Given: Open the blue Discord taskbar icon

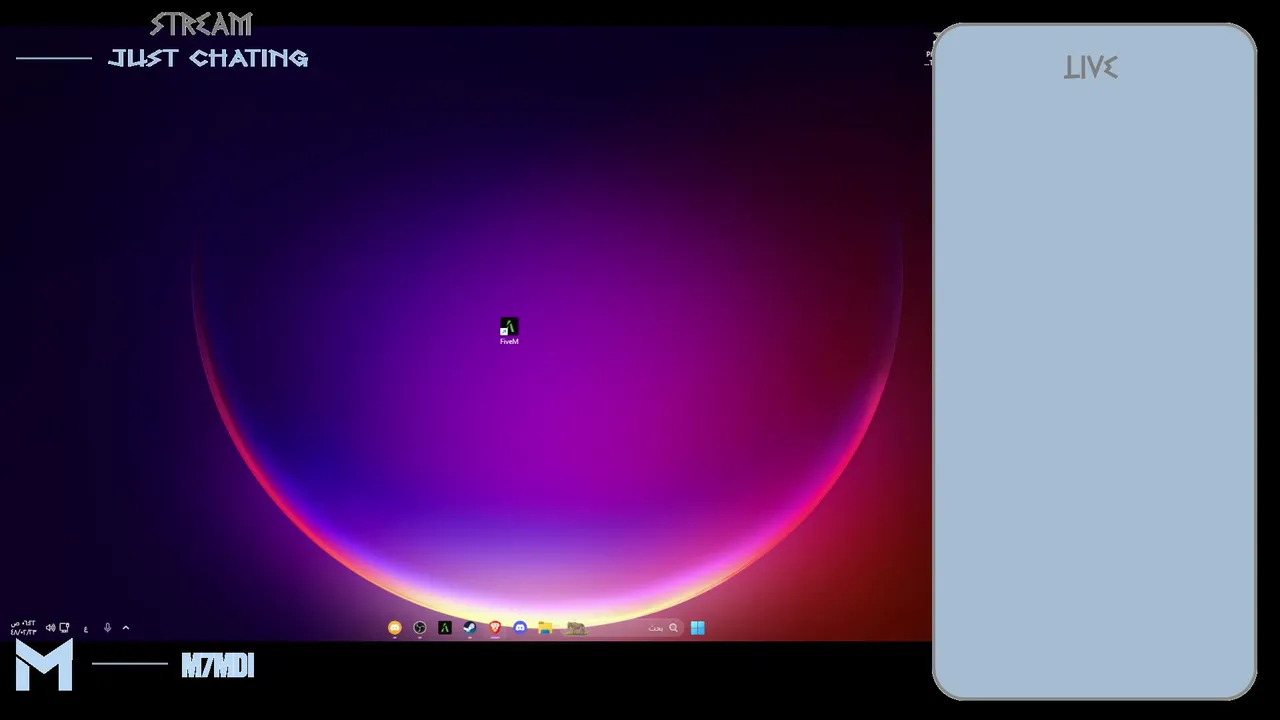Looking at the screenshot, I should coord(520,628).
